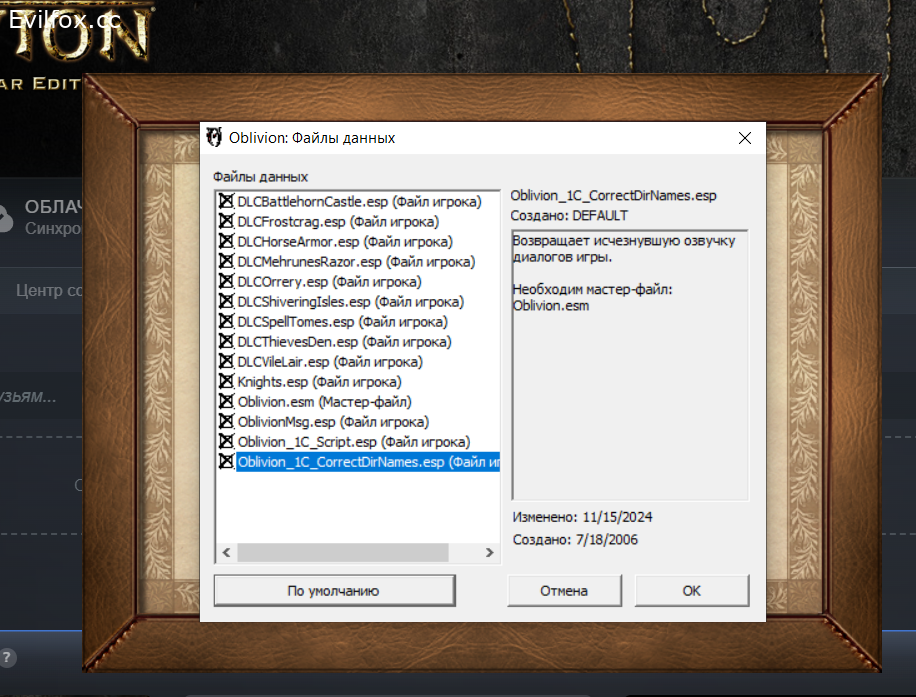Click the Oblivion icon in title bar
This screenshot has width=916, height=697.
click(x=214, y=138)
